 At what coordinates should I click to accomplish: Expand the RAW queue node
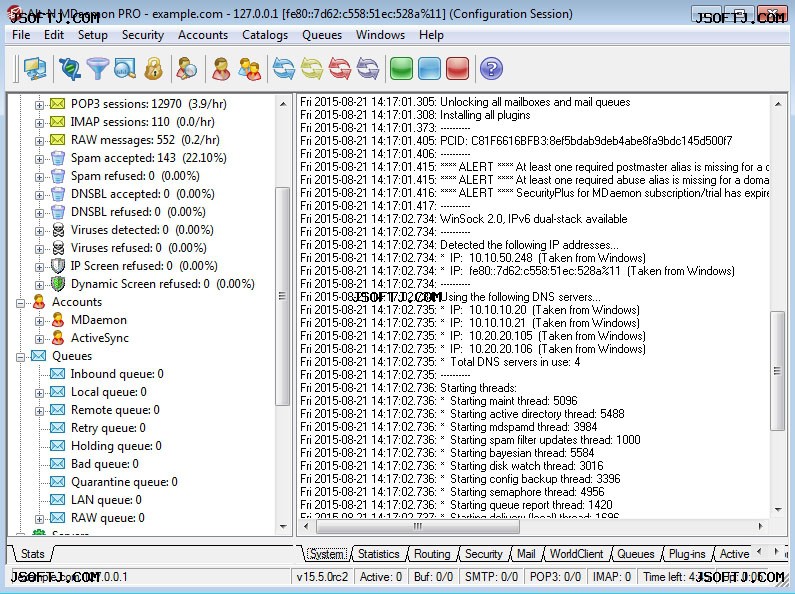point(39,519)
